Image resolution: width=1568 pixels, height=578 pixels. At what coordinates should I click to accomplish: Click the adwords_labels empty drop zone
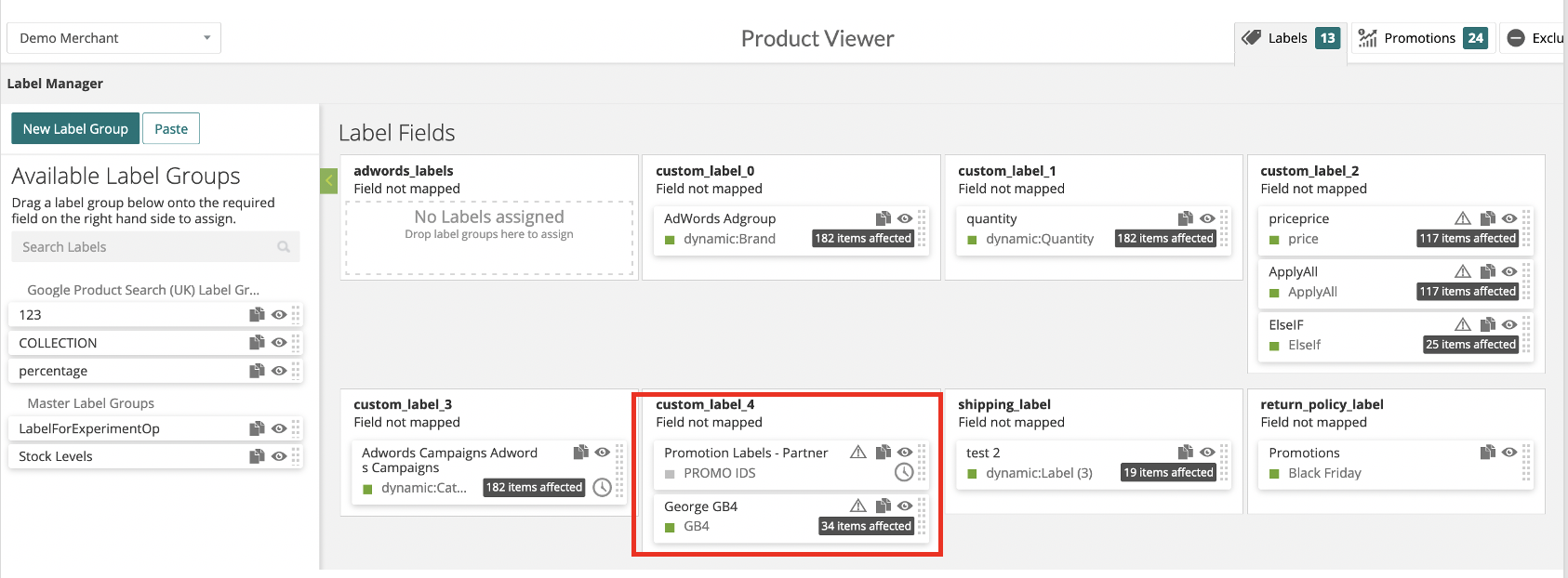click(x=489, y=238)
